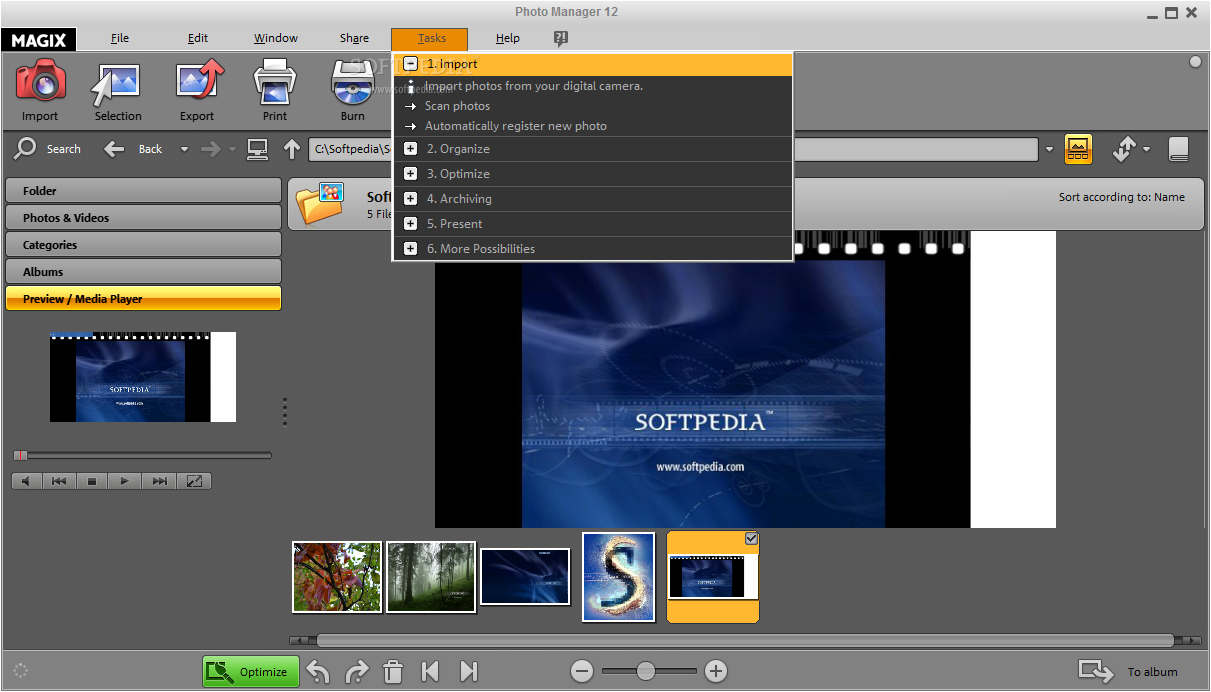Go up one folder level
This screenshot has height=692, width=1211.
(x=292, y=149)
